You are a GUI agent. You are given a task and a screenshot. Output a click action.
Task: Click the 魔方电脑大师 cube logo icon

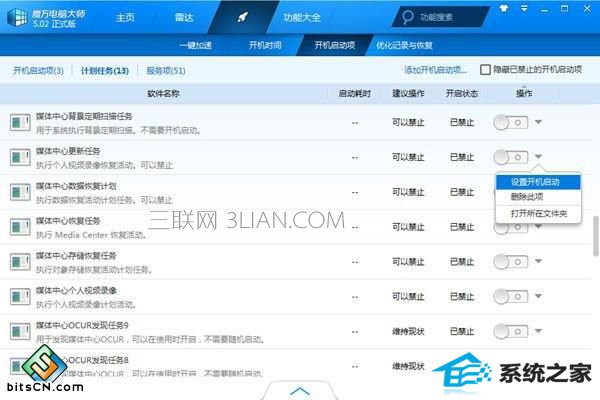(x=17, y=18)
